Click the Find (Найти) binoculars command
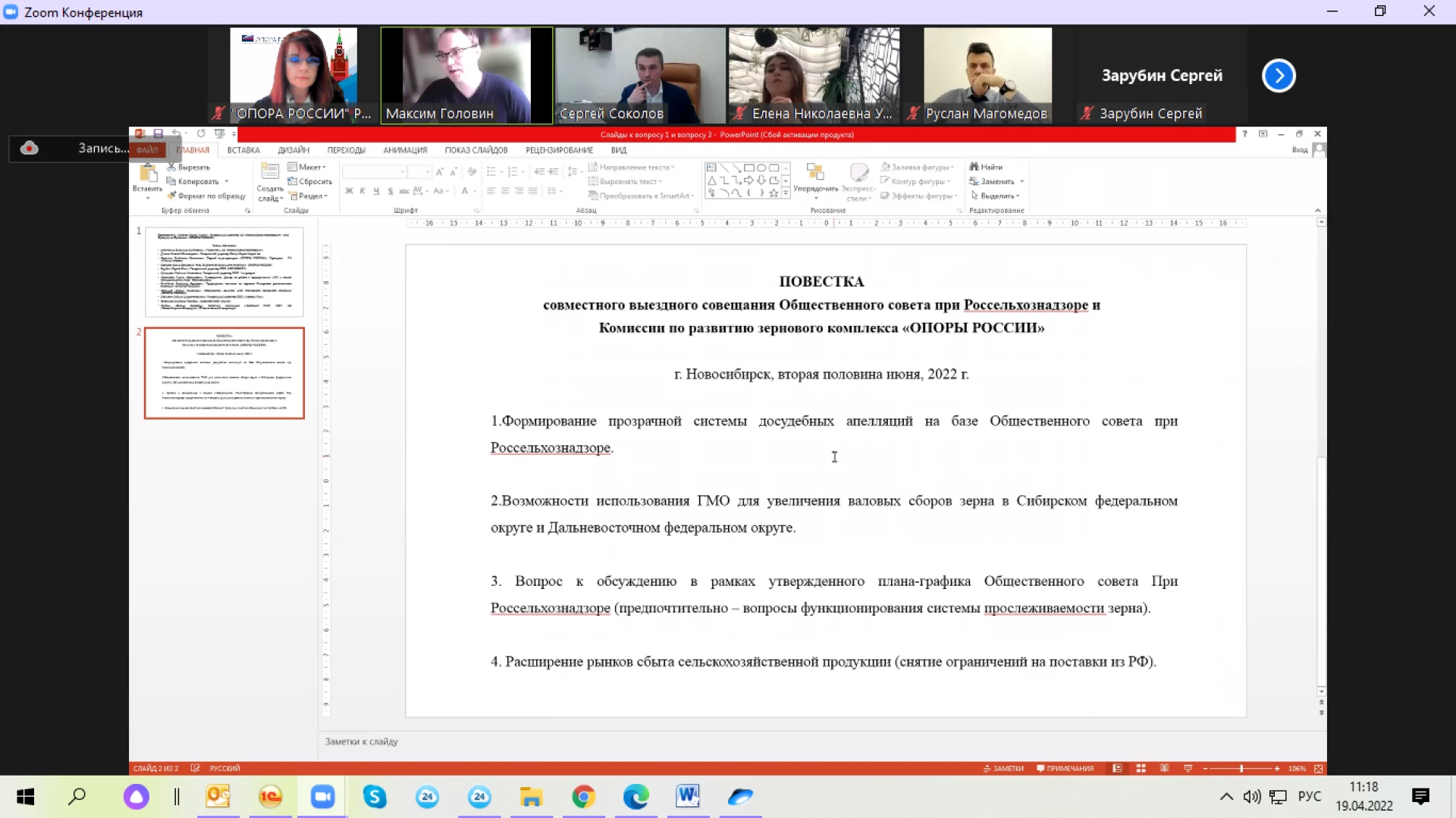Viewport: 1456px width, 818px height. [986, 167]
